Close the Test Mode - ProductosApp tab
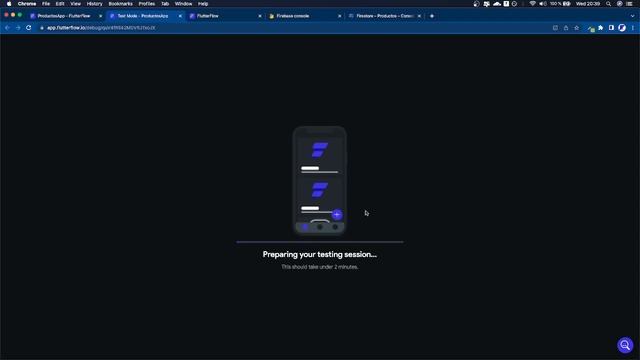Image resolution: width=640 pixels, height=360 pixels. [x=180, y=16]
